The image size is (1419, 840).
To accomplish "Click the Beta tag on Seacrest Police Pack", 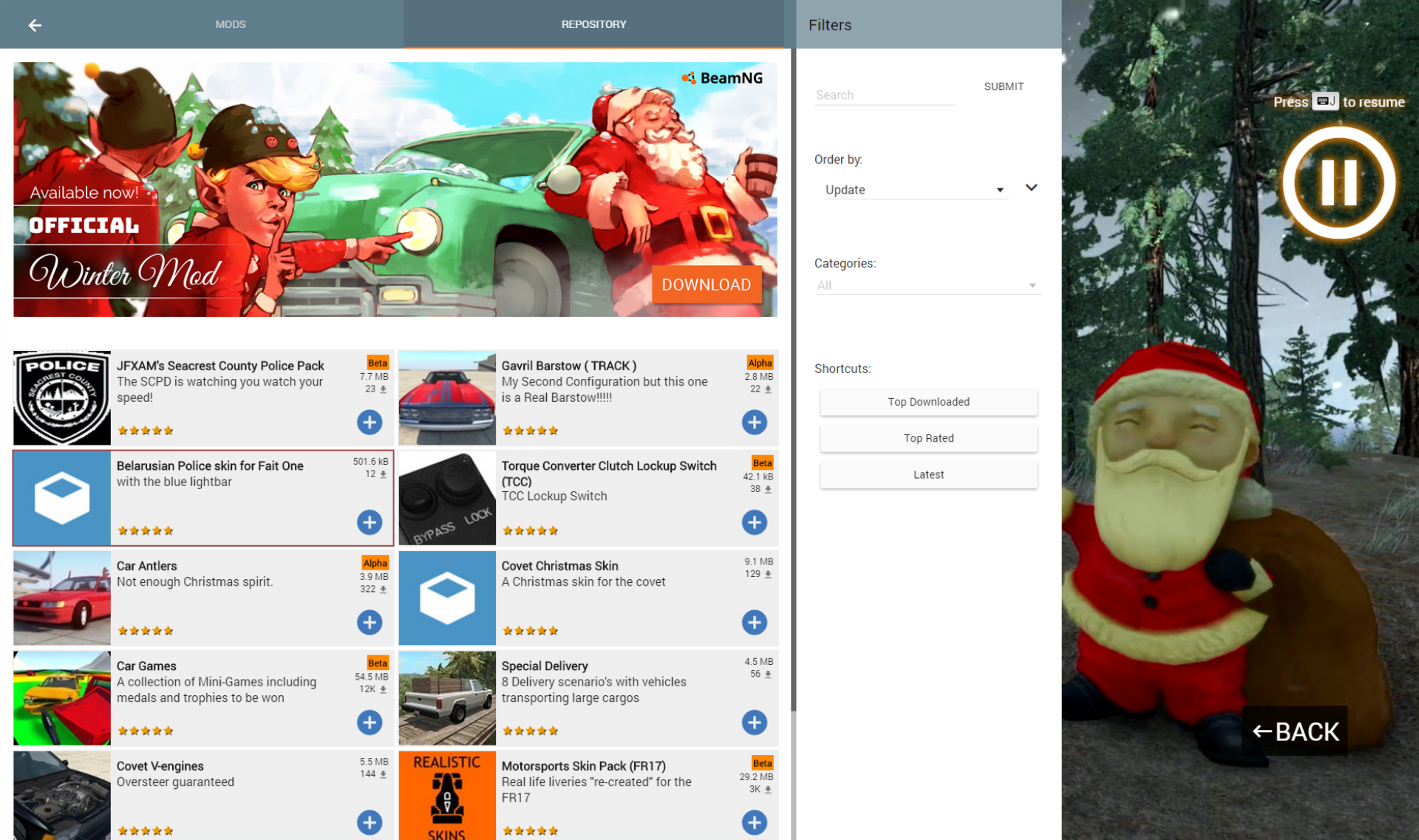I will (x=378, y=363).
